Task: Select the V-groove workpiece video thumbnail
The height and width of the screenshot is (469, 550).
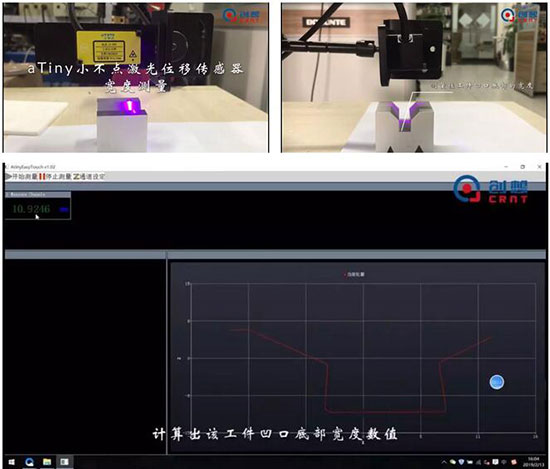Action: coord(414,78)
